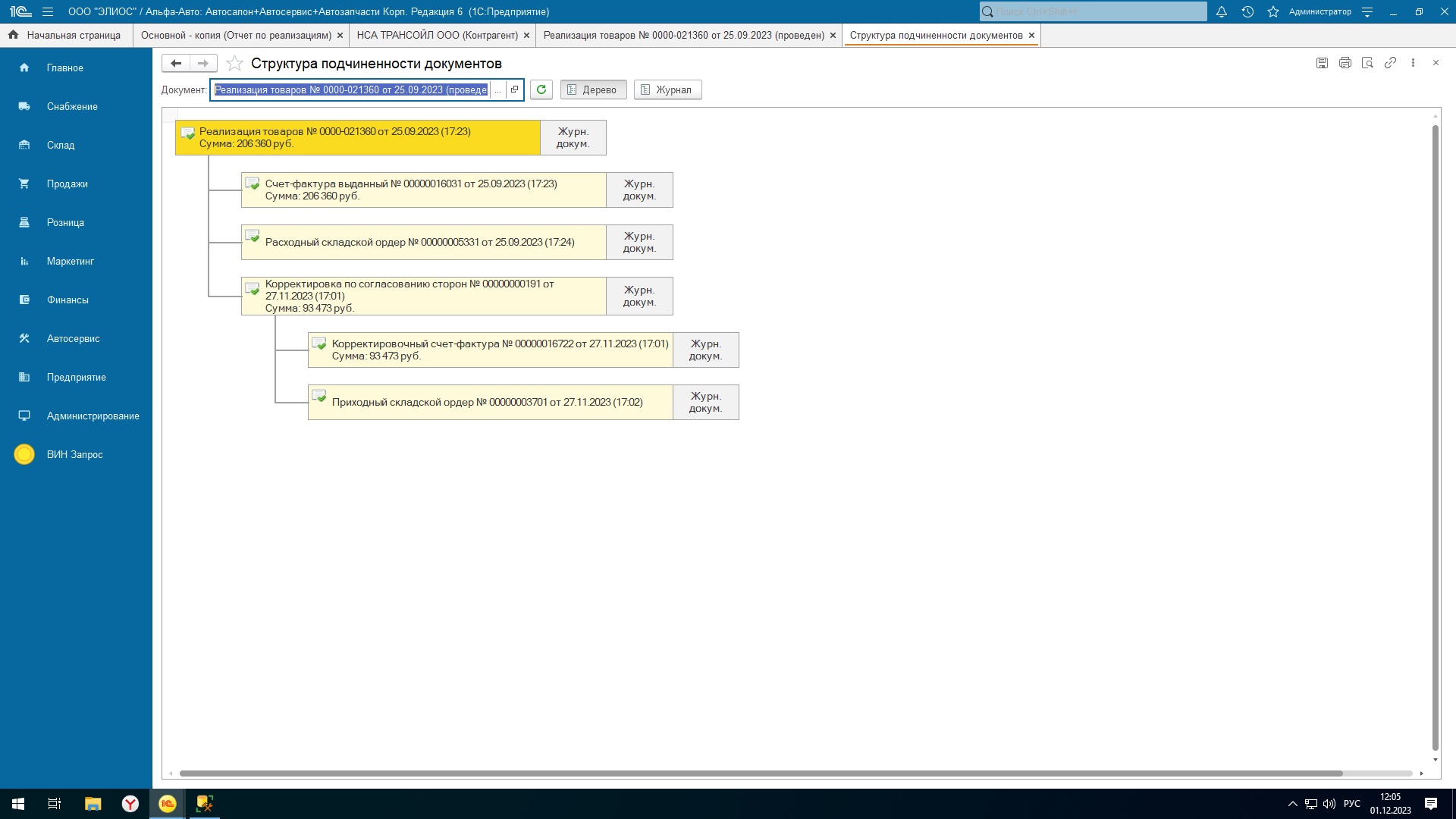Click Журн. докум. for Корректировка по согласованию

(639, 296)
